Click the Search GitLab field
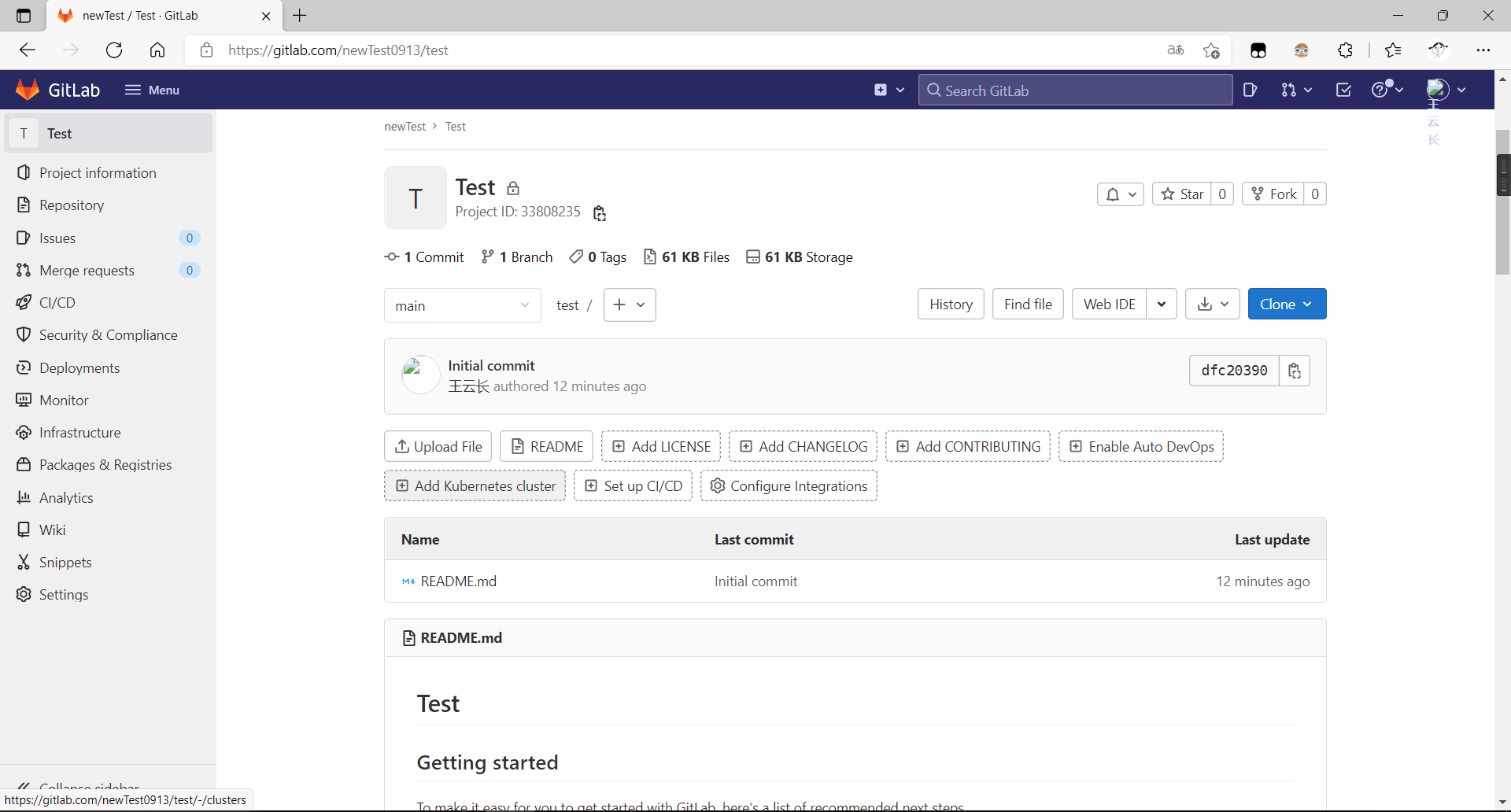This screenshot has height=812, width=1511. click(x=1075, y=90)
